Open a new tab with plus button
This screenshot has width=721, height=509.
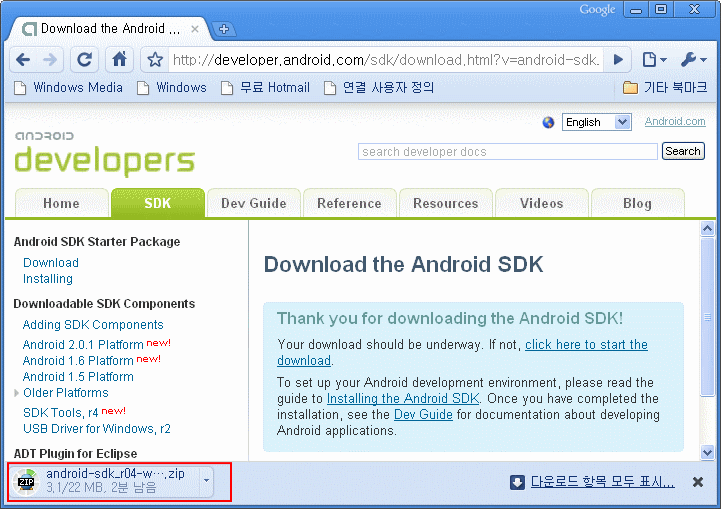point(224,29)
